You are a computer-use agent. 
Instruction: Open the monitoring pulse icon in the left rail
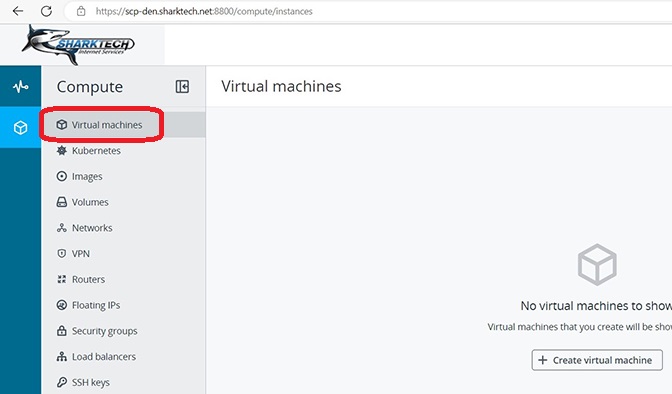(21, 87)
